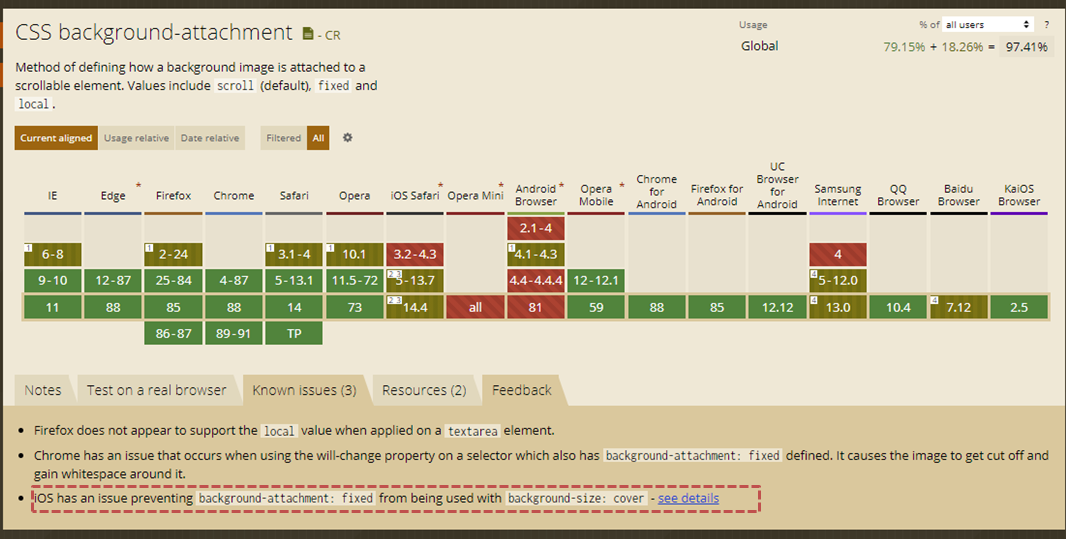1066x539 pixels.
Task: Click the IE 9-10 support cell
Action: click(52, 280)
